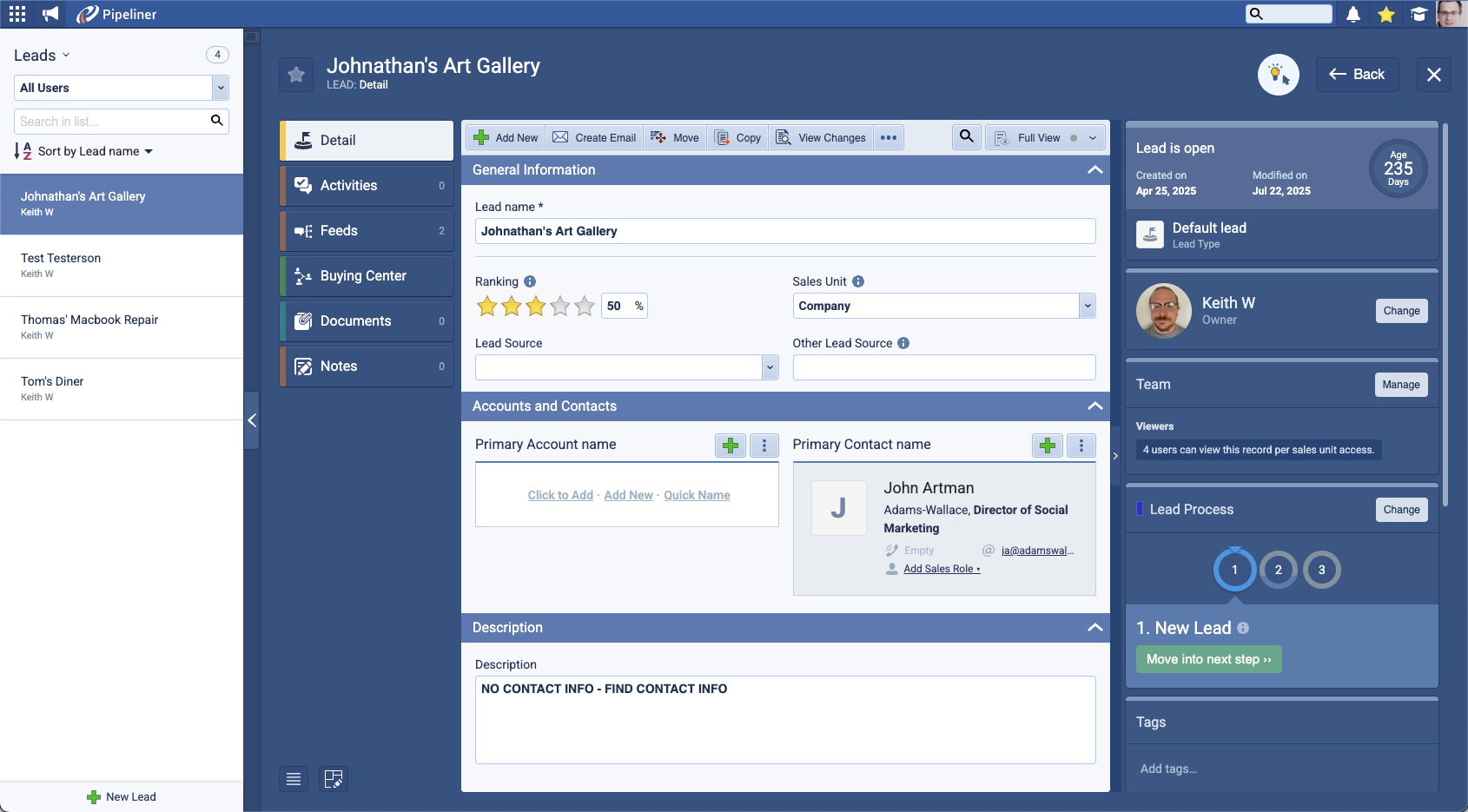Select lead process step 2 circle

click(1278, 570)
